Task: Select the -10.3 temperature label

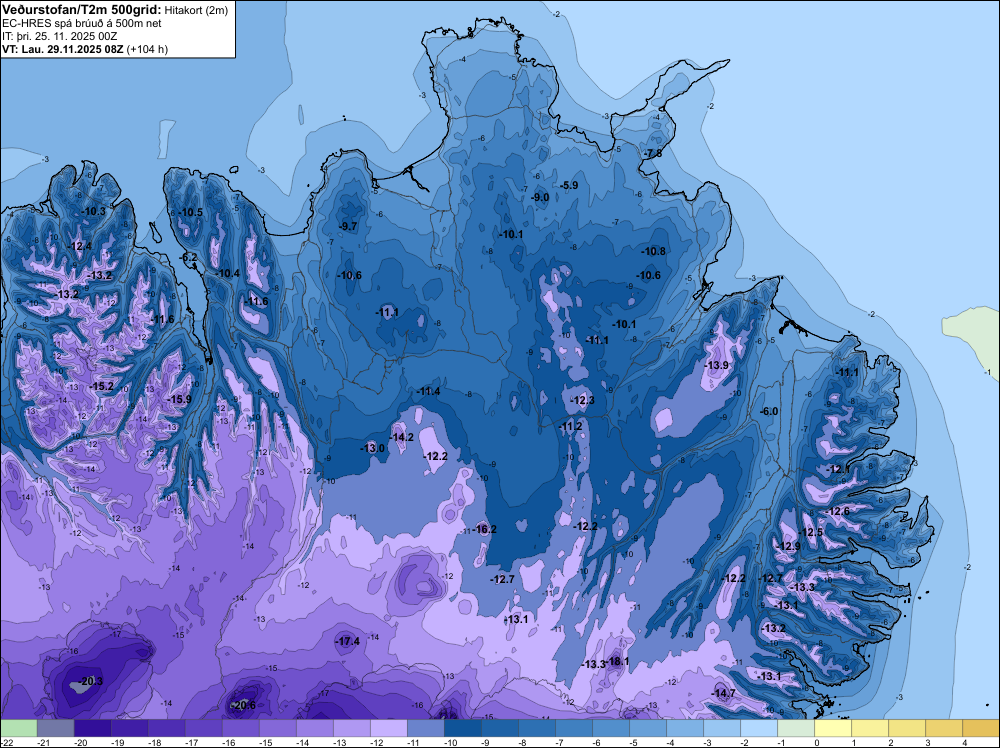Action: 93,211
